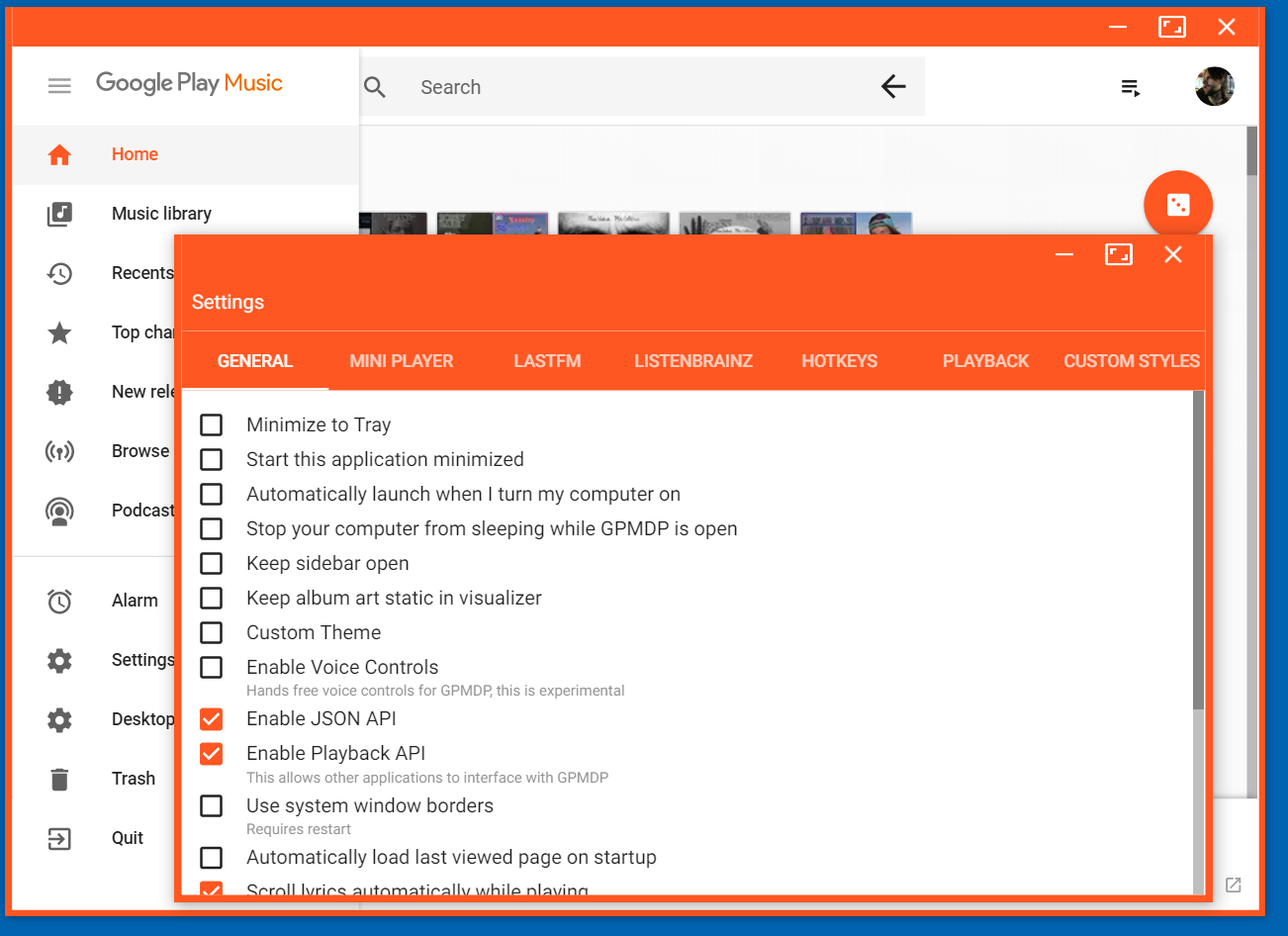
Task: Open the HOTKEYS tab
Action: (x=840, y=361)
